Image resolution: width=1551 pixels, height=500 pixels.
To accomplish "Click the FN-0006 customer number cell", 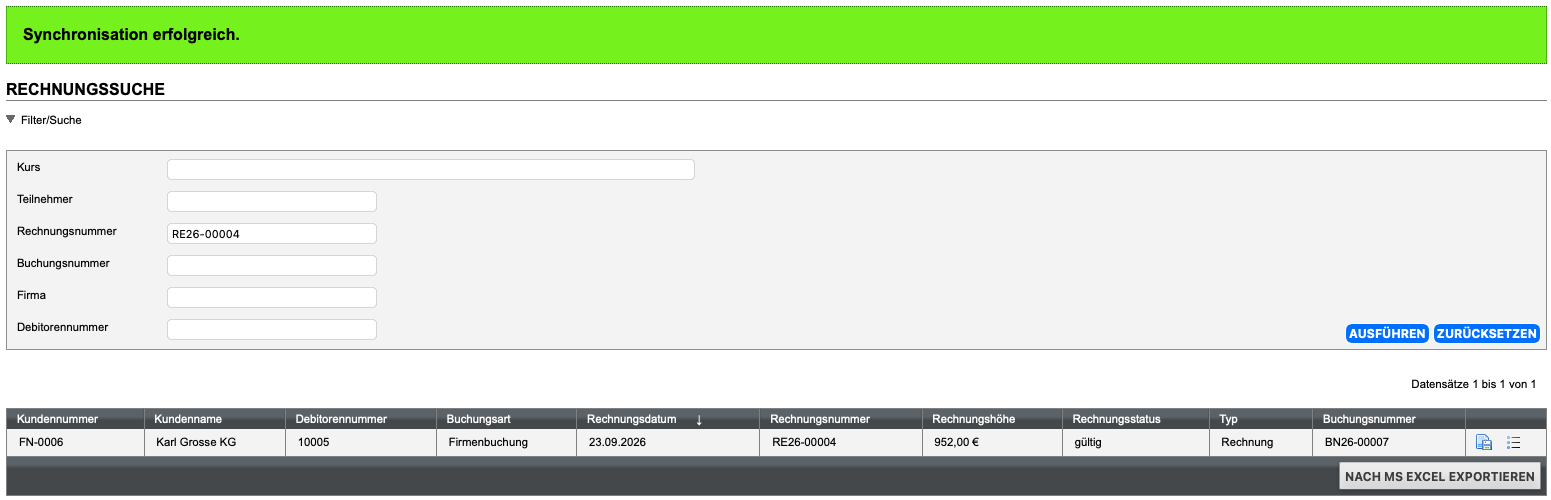I will (76, 442).
